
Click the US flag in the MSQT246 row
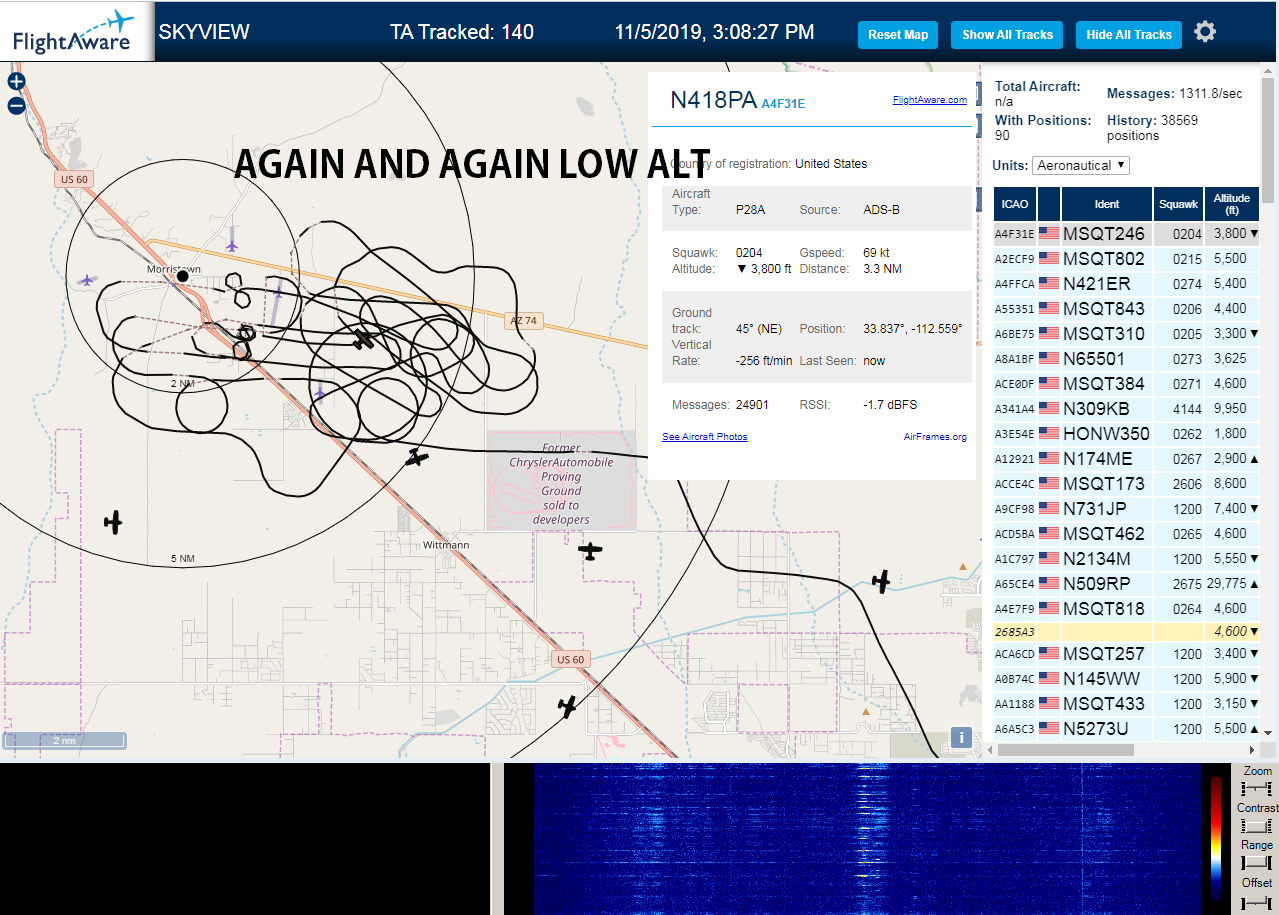tap(1049, 234)
